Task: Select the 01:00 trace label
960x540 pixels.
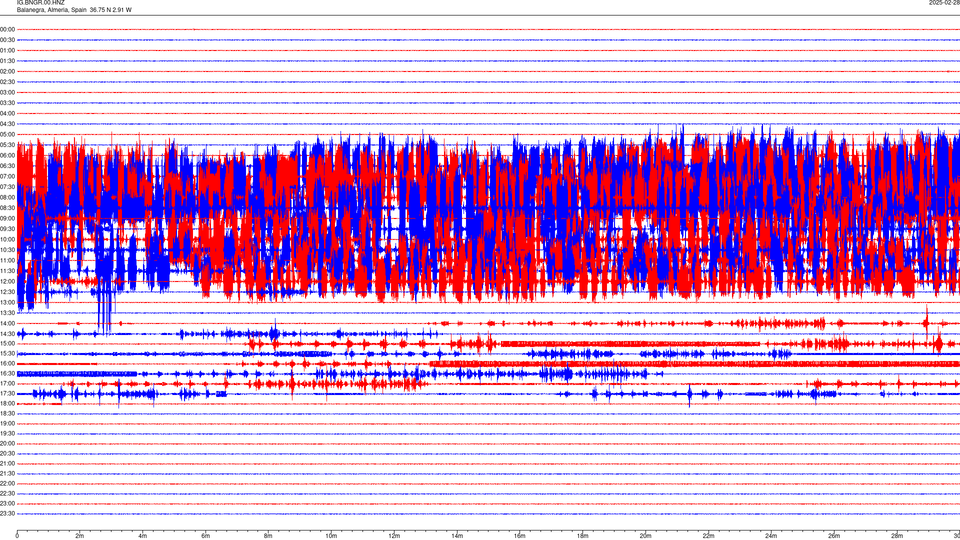Action: pos(7,50)
